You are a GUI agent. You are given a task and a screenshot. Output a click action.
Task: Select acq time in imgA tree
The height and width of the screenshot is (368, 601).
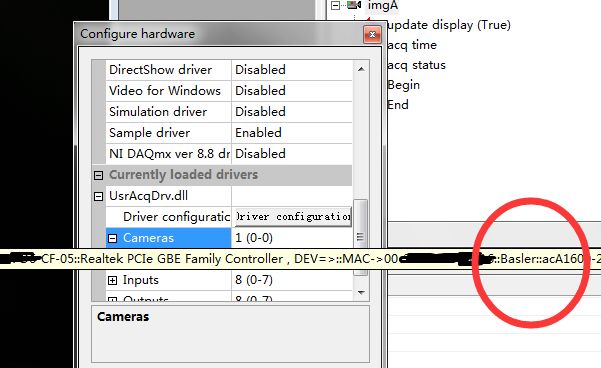click(412, 45)
